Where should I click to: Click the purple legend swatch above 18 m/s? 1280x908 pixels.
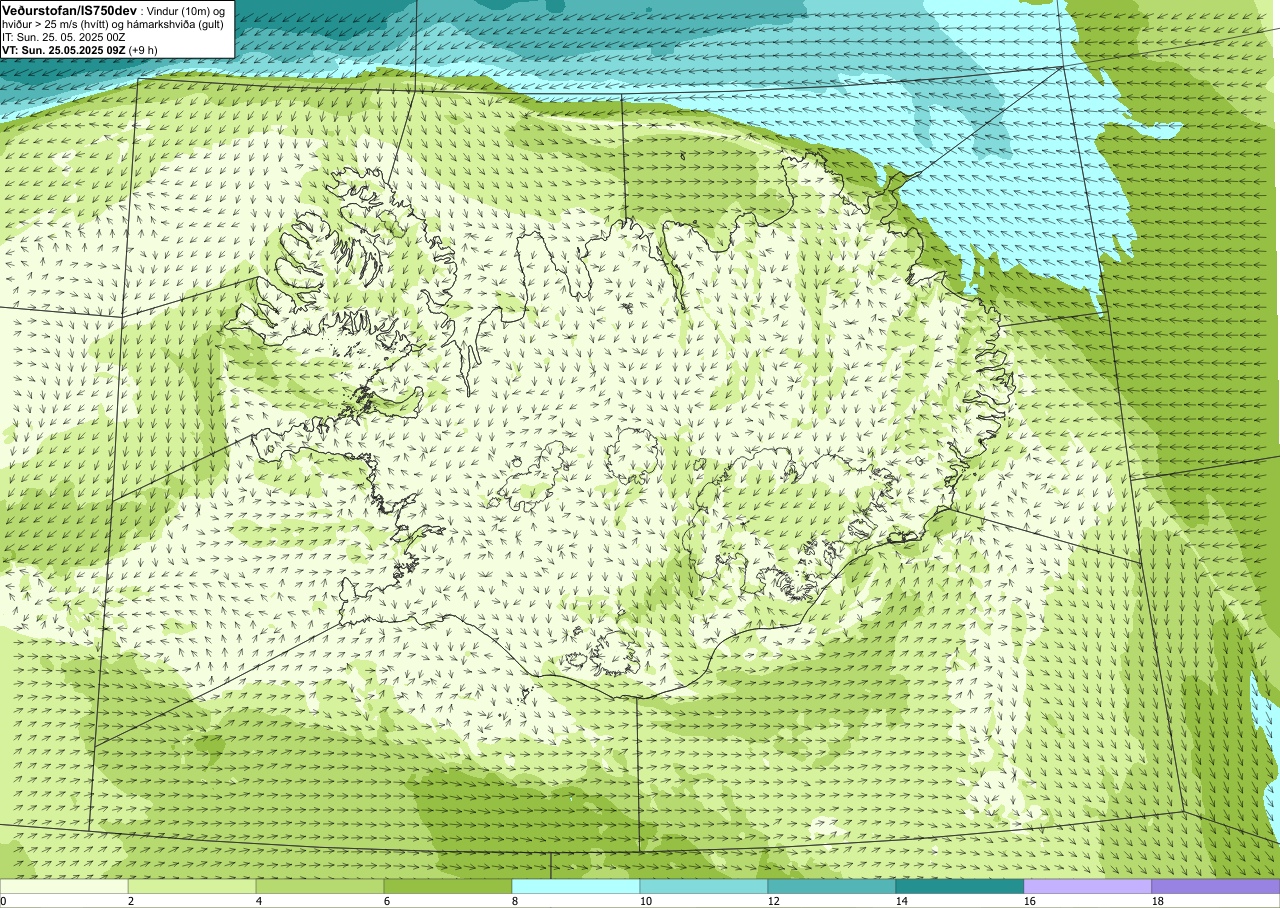pos(1216,886)
